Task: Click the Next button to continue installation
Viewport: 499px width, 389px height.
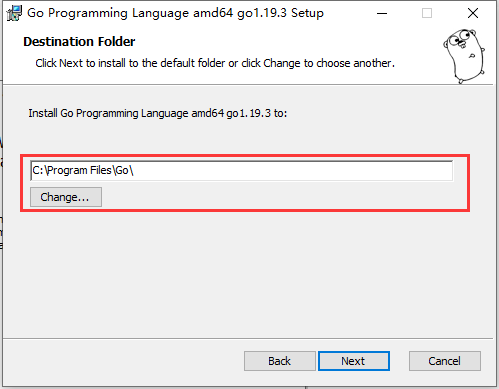Action: pos(354,361)
